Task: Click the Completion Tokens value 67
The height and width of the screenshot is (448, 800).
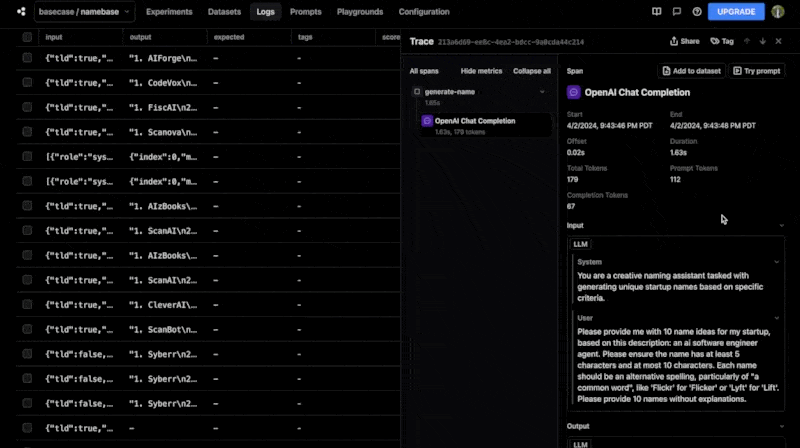Action: (x=571, y=207)
